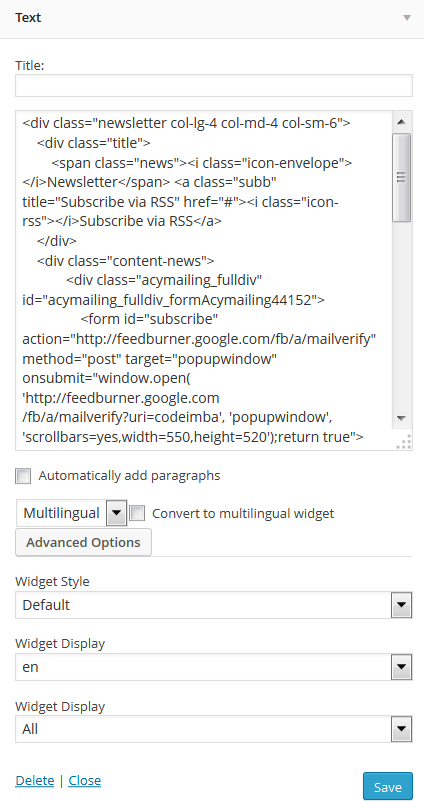The image size is (424, 811).
Task: Open Widget Display dropdown showing All
Action: 214,729
